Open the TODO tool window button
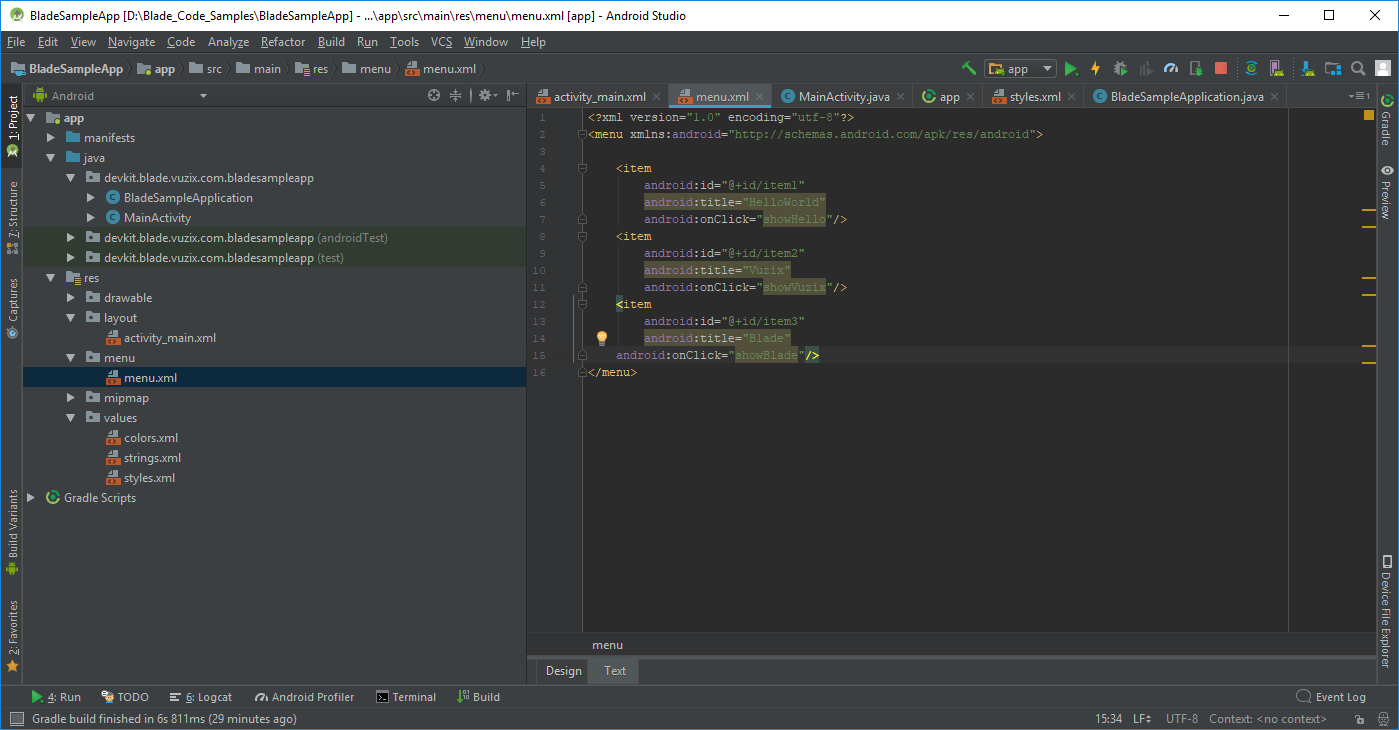 (125, 697)
